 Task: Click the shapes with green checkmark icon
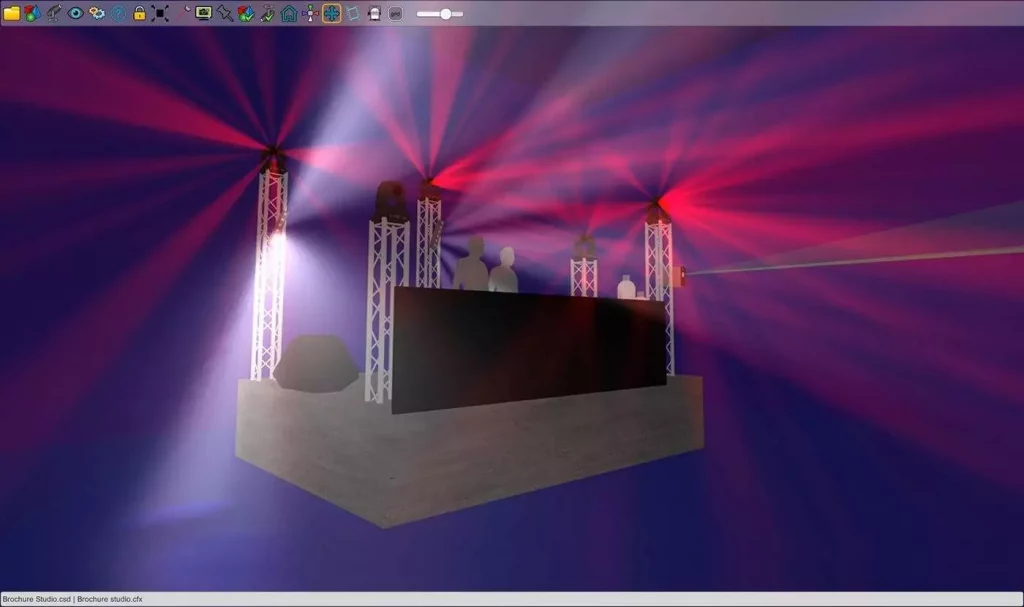(246, 13)
